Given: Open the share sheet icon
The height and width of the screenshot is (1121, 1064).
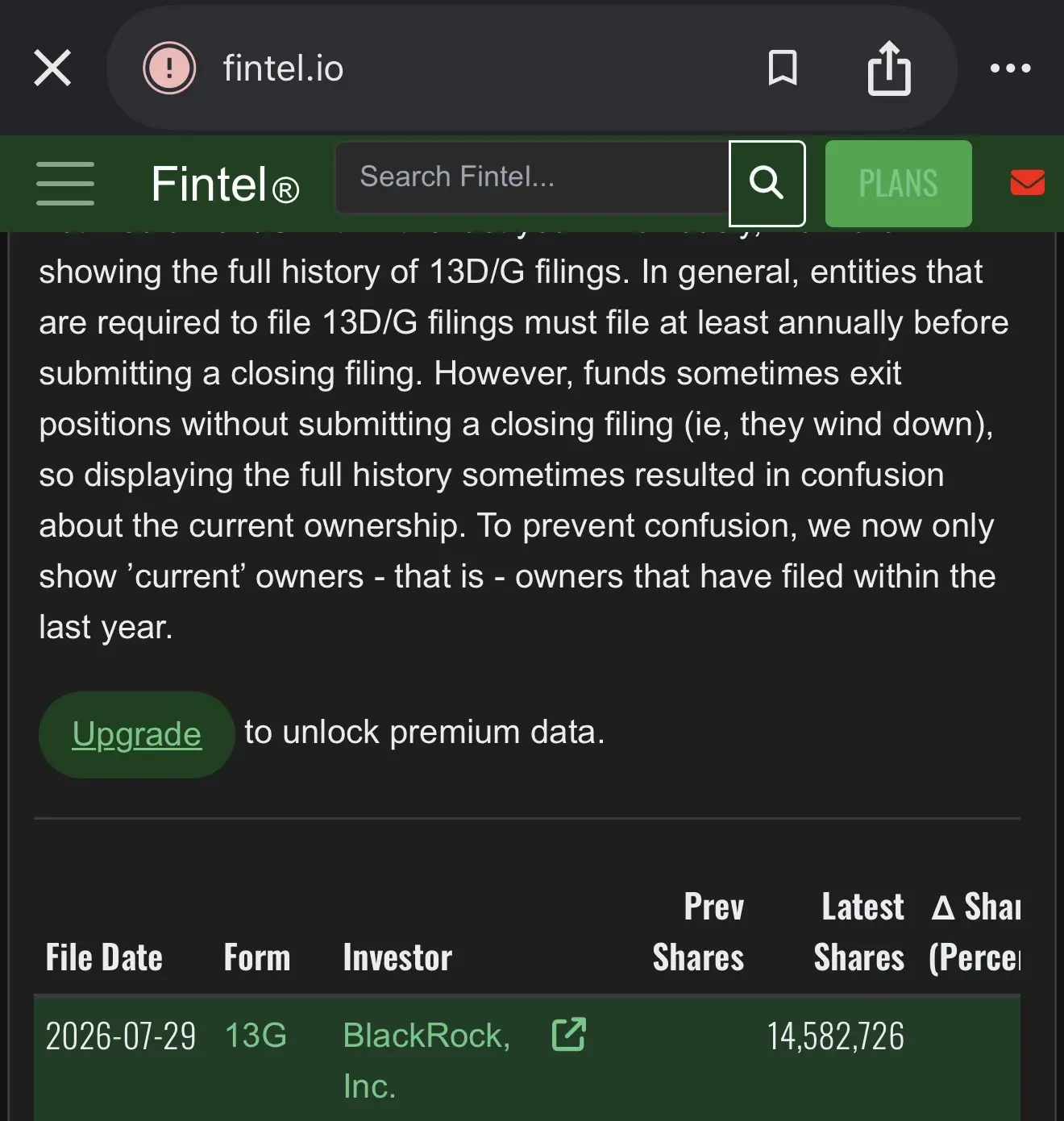Looking at the screenshot, I should pyautogui.click(x=889, y=68).
